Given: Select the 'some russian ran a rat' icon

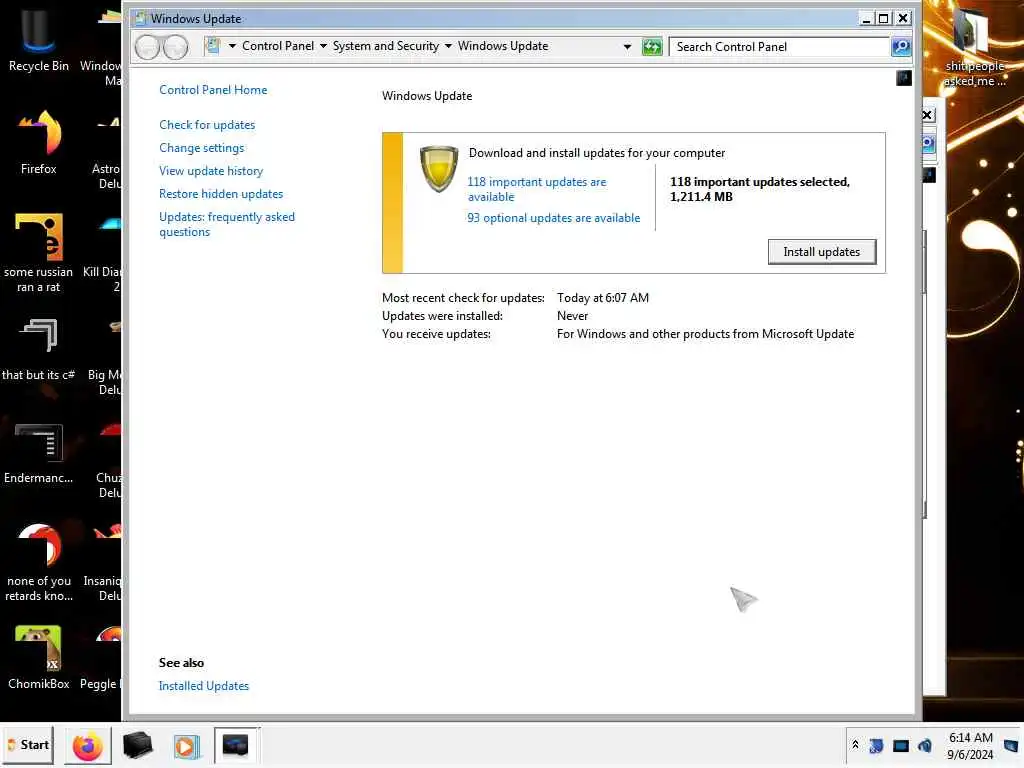Looking at the screenshot, I should coord(39,252).
